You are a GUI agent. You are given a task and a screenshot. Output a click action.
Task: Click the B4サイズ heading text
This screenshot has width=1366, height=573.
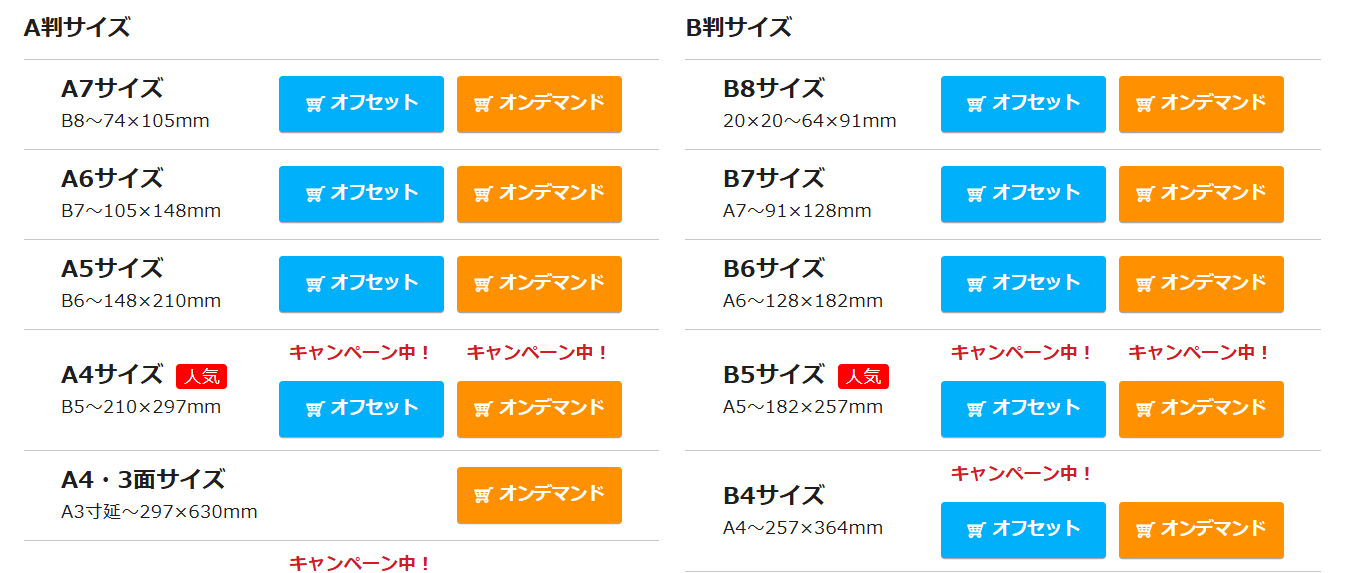773,496
